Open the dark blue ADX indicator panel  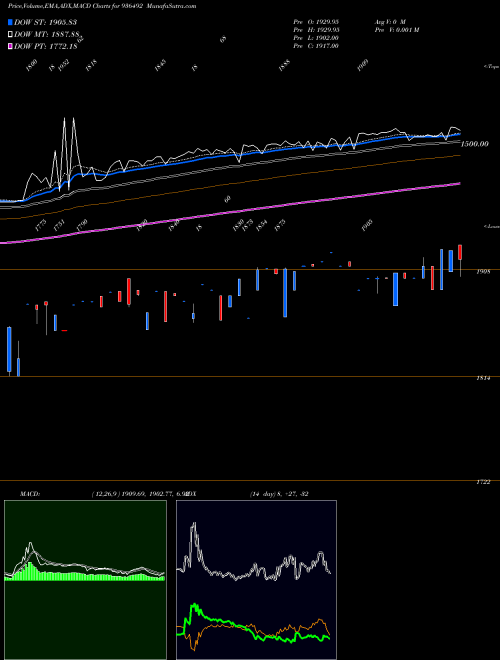point(256,580)
